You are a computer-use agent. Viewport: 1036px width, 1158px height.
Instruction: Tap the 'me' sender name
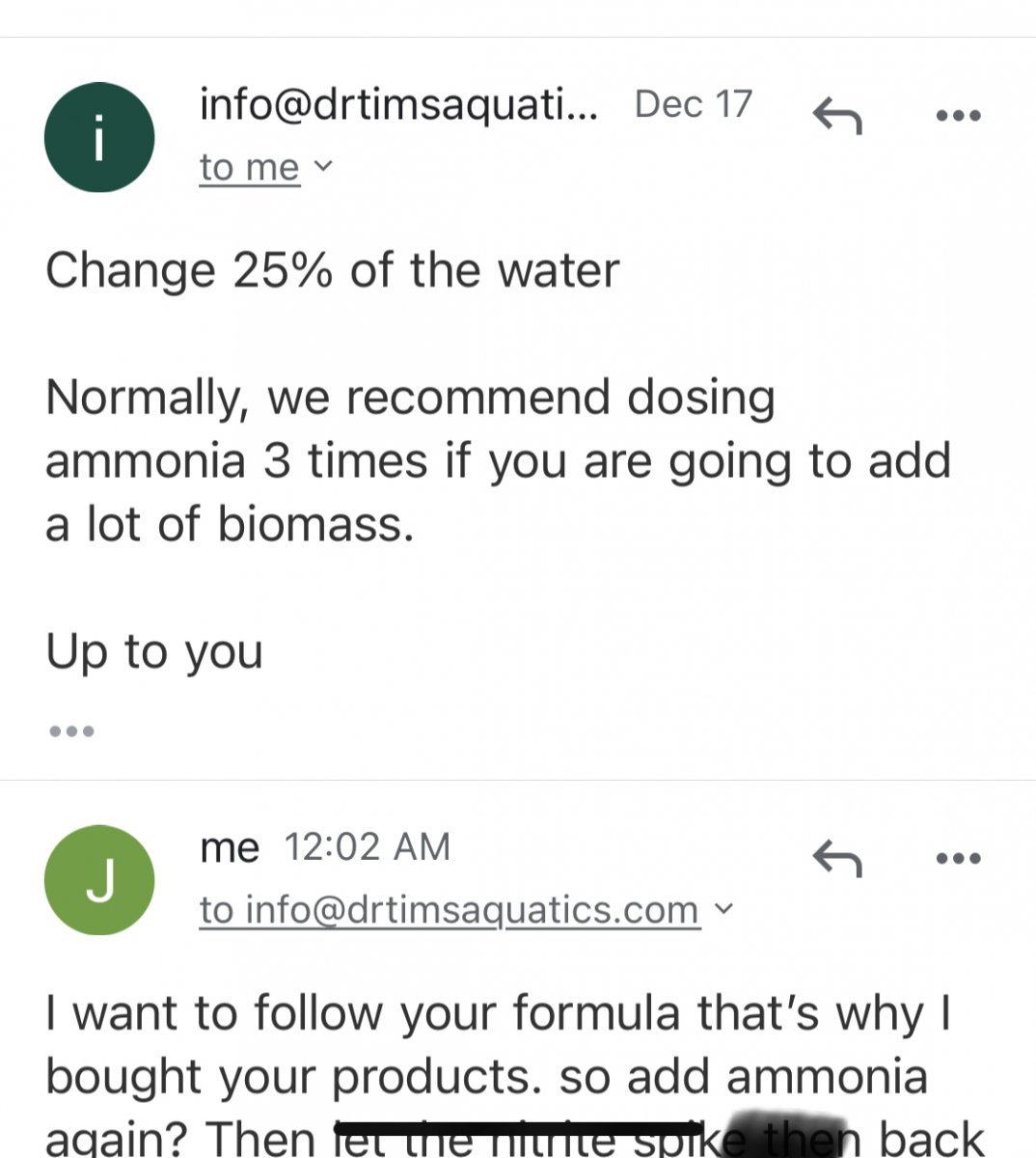pyautogui.click(x=229, y=847)
